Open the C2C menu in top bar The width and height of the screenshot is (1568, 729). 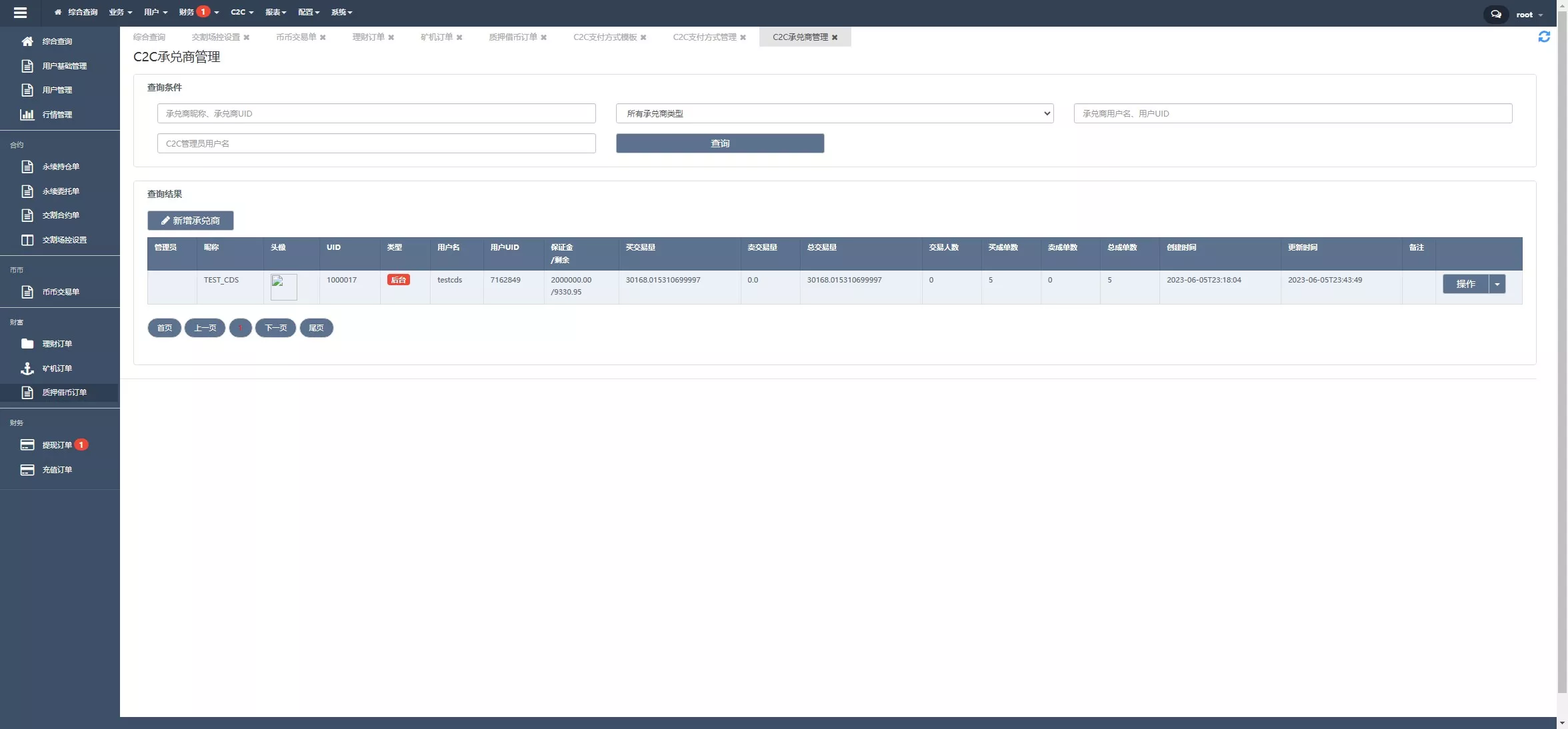[x=241, y=12]
